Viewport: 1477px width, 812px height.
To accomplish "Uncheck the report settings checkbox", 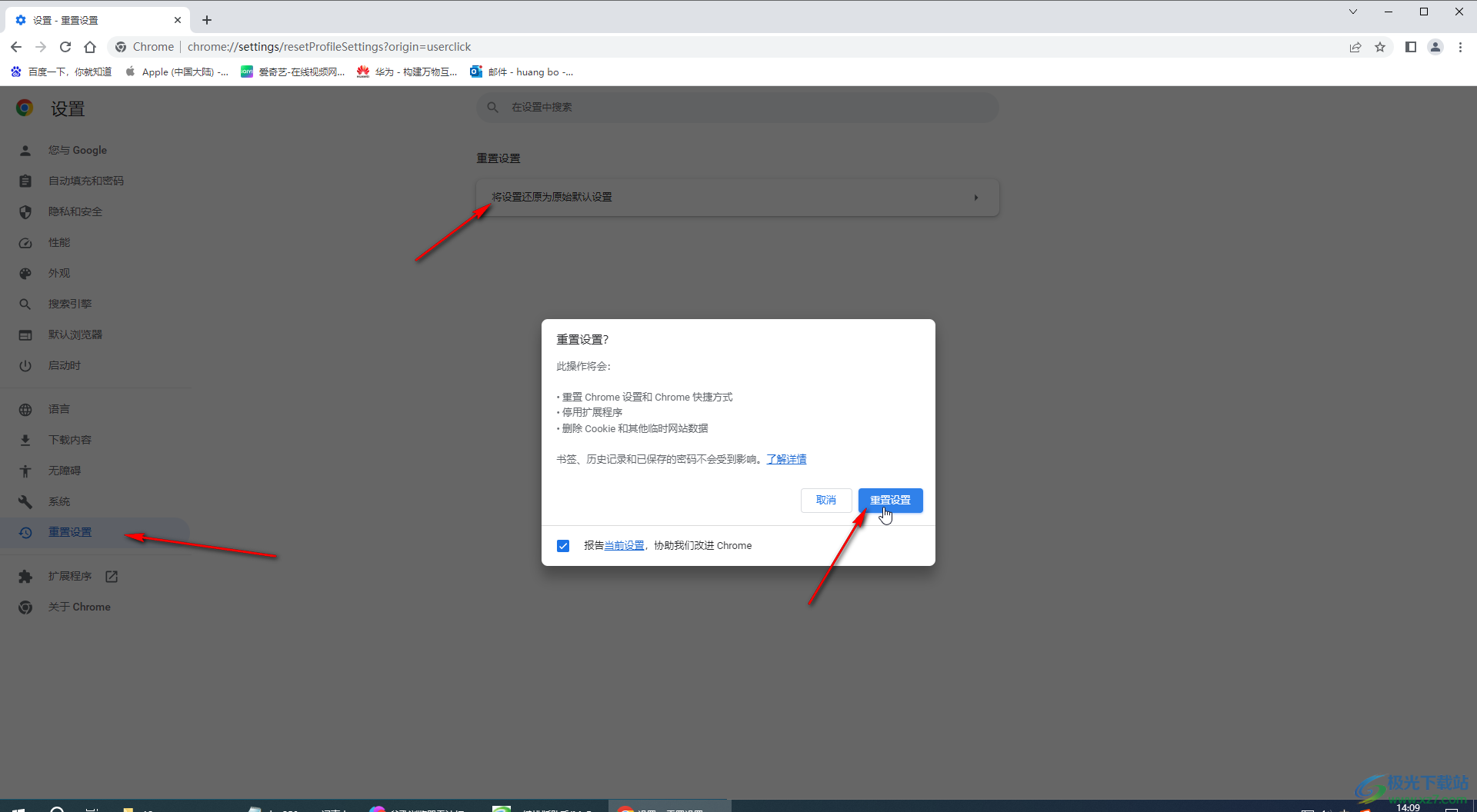I will tap(563, 545).
